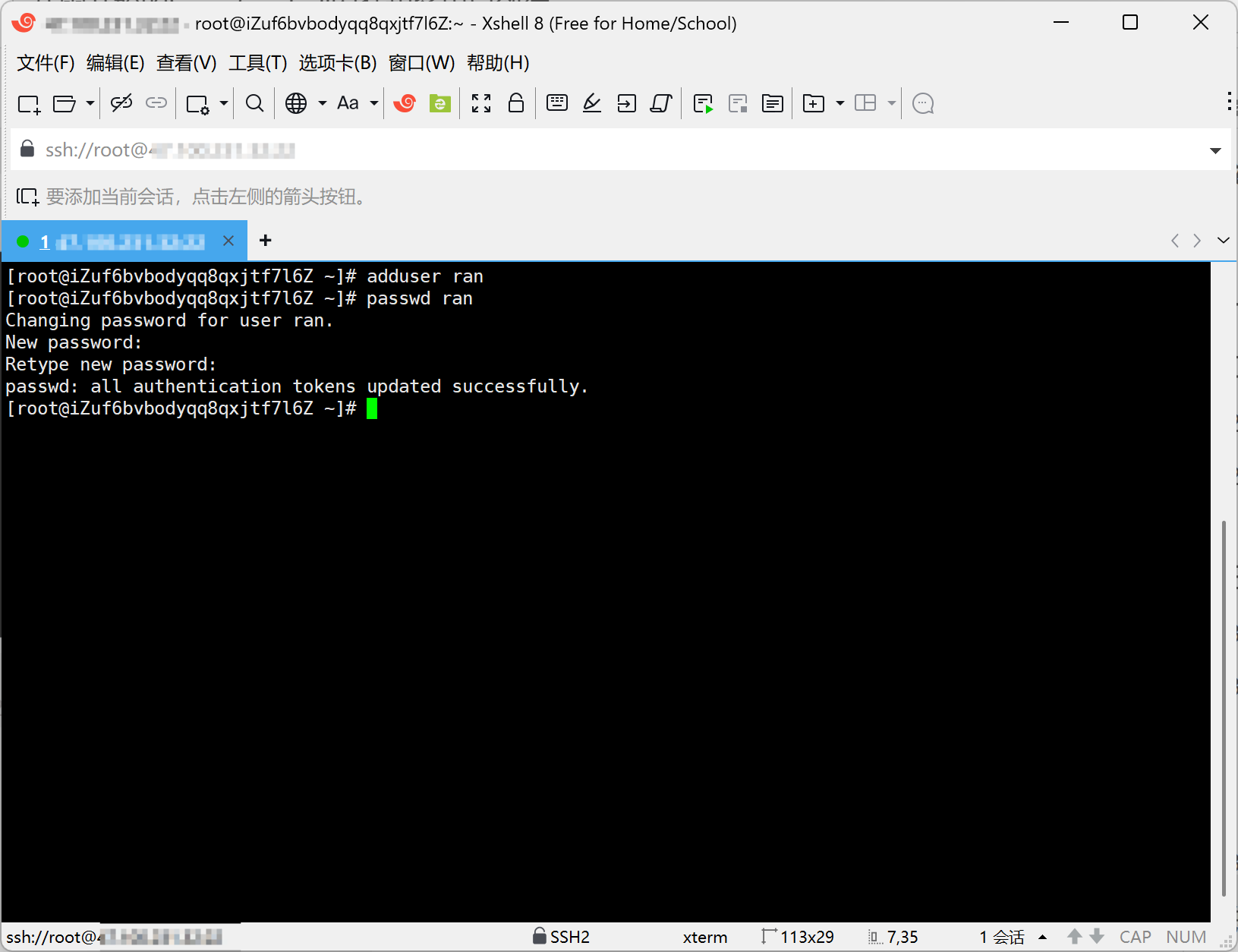Disconnect the current session
Screen dimensions: 1238x952
coord(121,103)
